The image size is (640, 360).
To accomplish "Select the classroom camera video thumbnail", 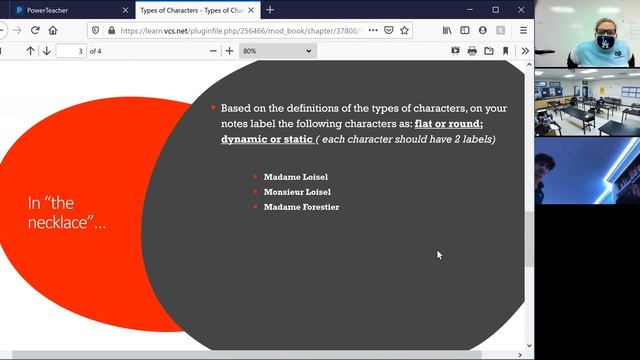I will [587, 102].
